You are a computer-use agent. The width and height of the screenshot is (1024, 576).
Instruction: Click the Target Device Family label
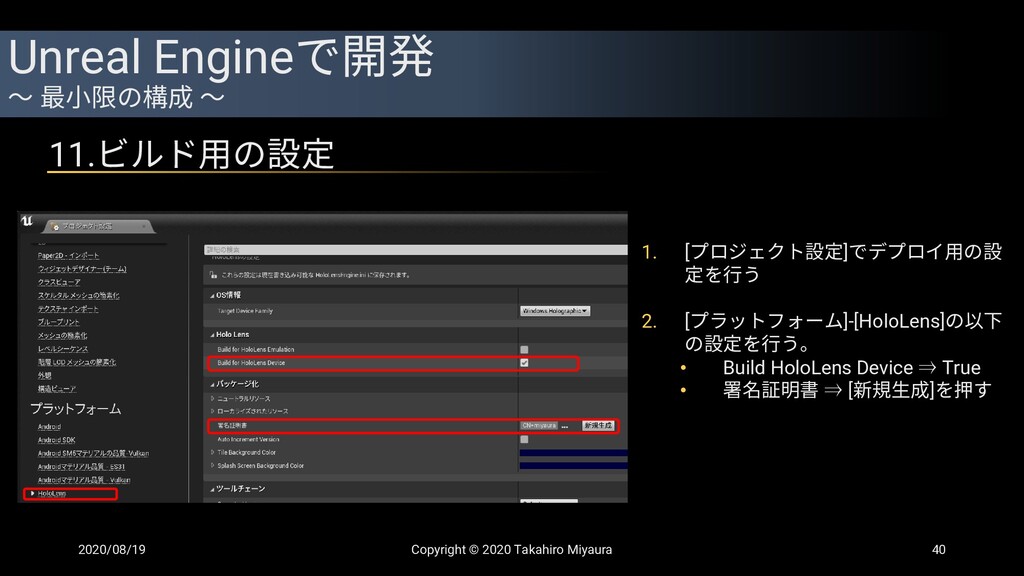pos(245,312)
